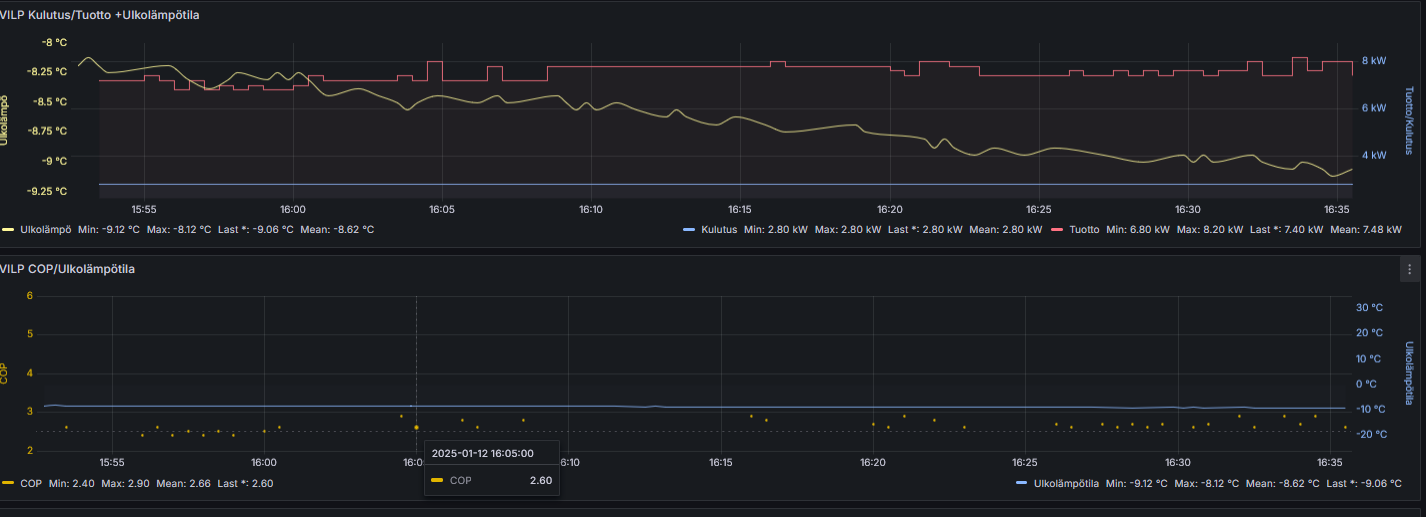1426x517 pixels.
Task: Click the yellow COP legend color marker
Action: pyautogui.click(x=8, y=483)
